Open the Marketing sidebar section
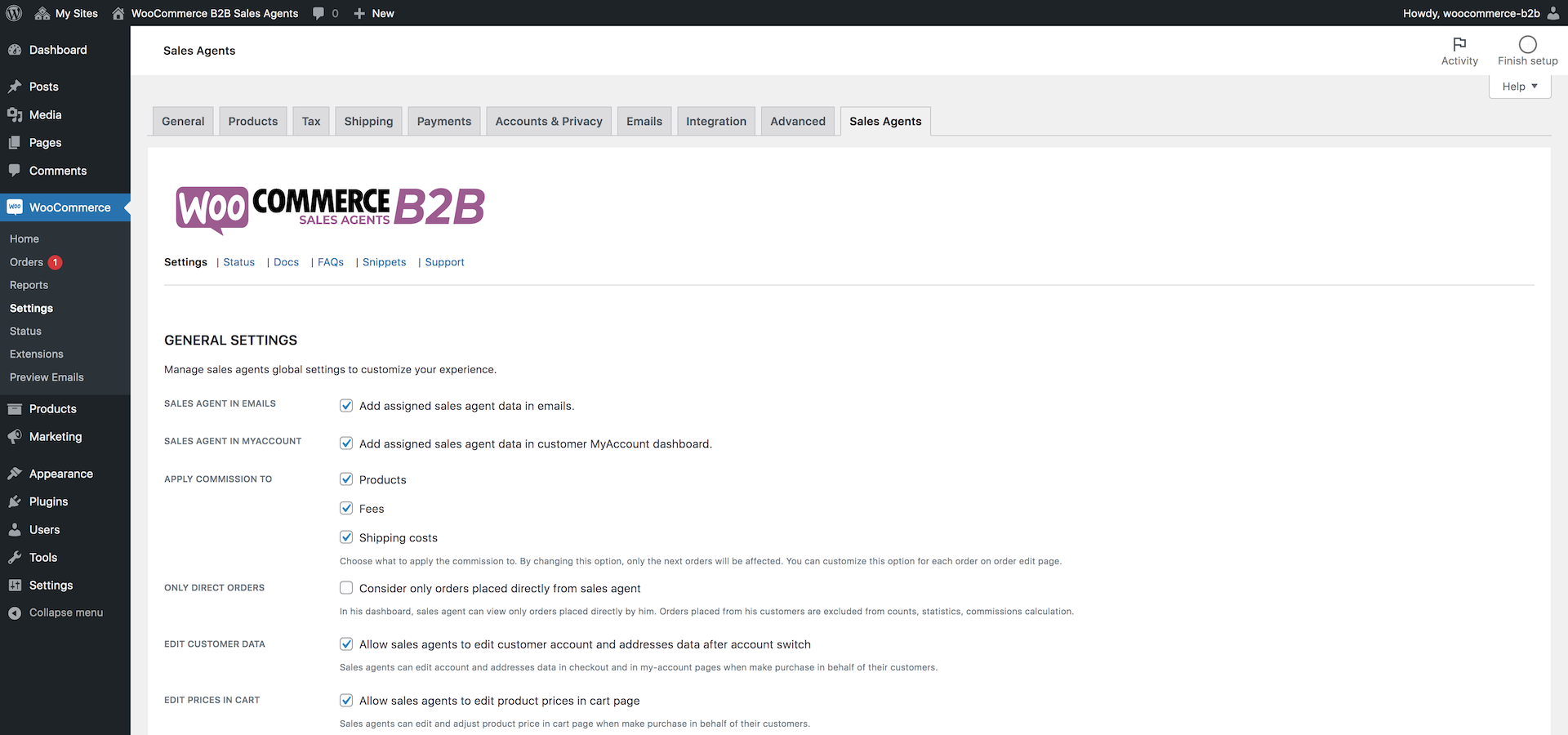This screenshot has height=735, width=1568. [54, 436]
